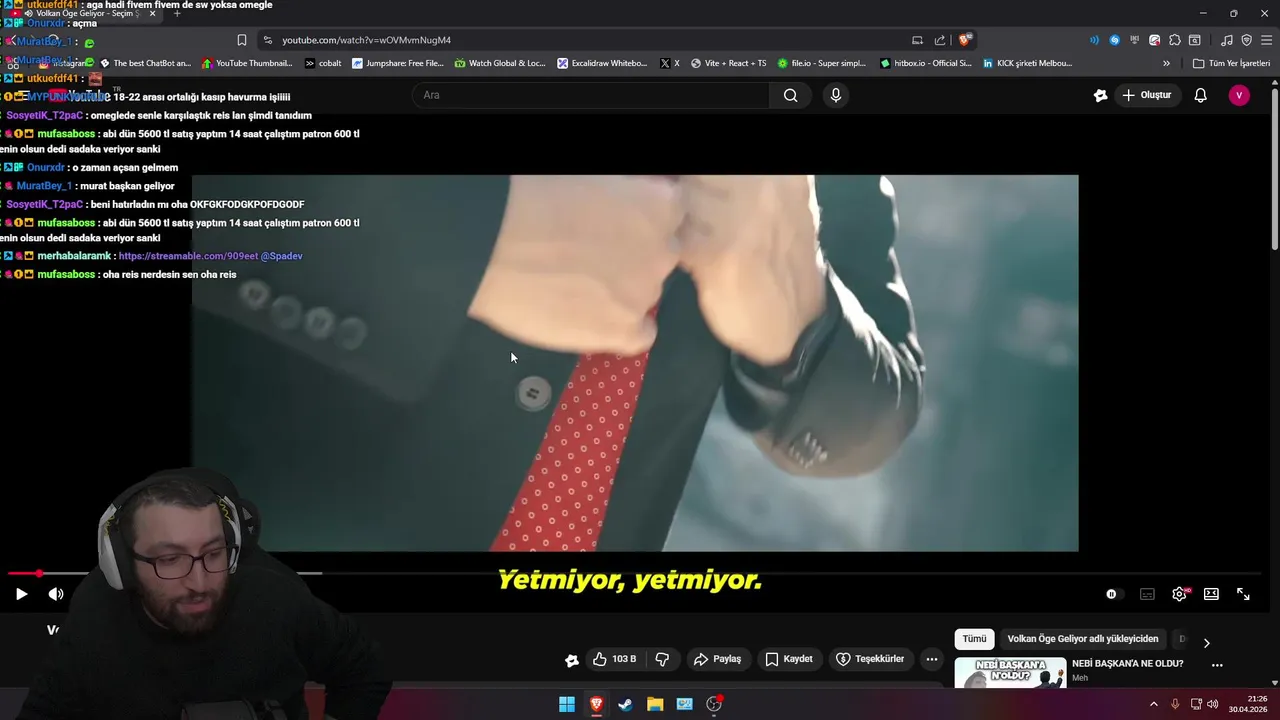Show next filter chips with right arrow
The height and width of the screenshot is (720, 1280).
(x=1206, y=642)
